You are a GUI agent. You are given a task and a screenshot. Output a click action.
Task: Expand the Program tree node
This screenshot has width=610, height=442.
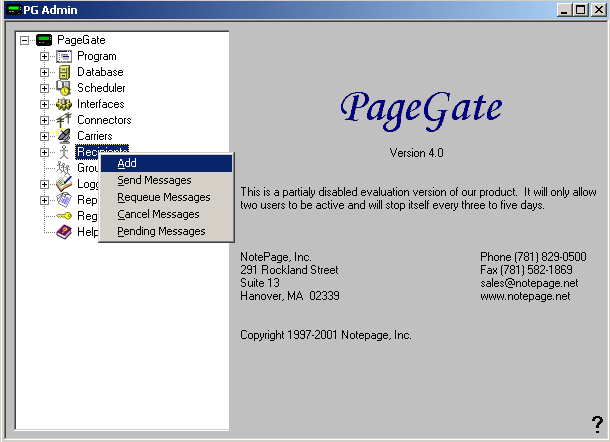[x=44, y=56]
